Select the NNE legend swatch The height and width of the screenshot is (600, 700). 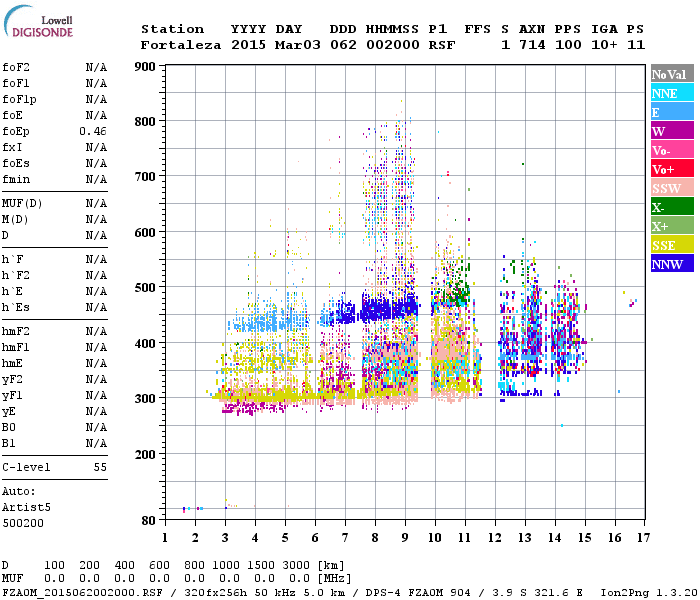click(672, 93)
